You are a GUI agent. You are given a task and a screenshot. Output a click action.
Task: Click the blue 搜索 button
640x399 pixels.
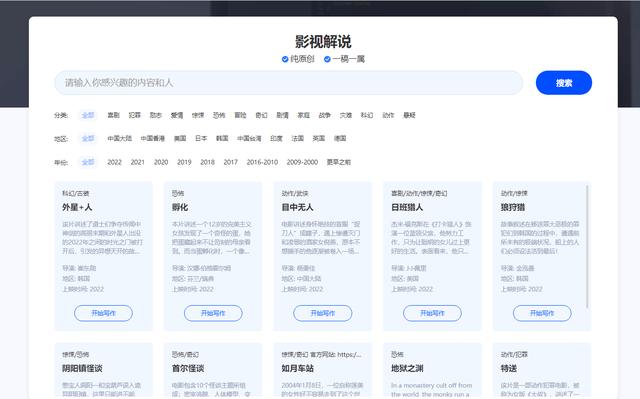coord(564,83)
